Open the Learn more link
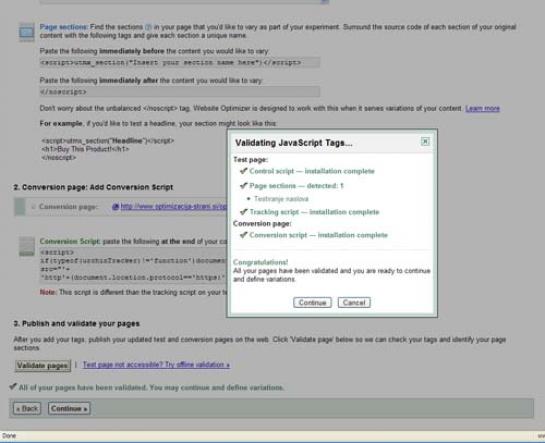Screen dimensions: 545x443 pos(482,109)
